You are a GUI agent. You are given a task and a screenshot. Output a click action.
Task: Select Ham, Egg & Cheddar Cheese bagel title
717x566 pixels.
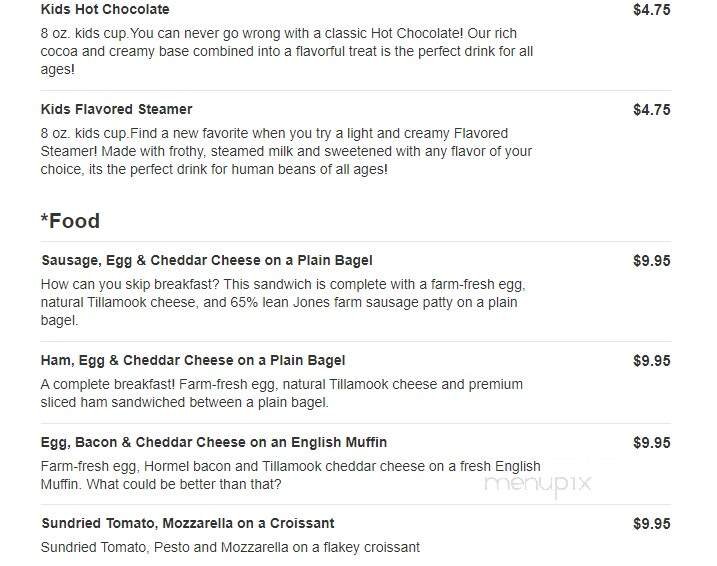[193, 360]
